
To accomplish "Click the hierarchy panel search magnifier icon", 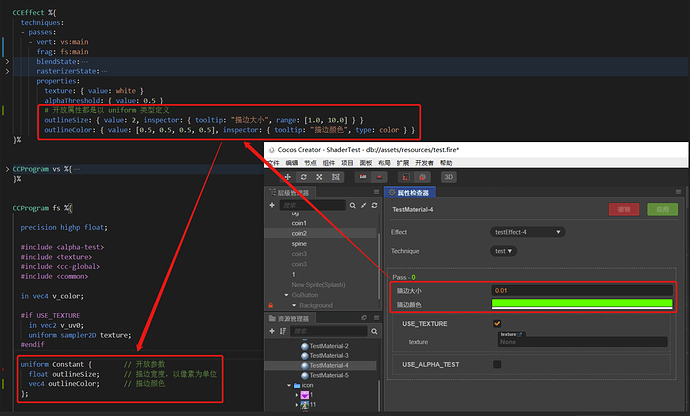I will coord(352,205).
